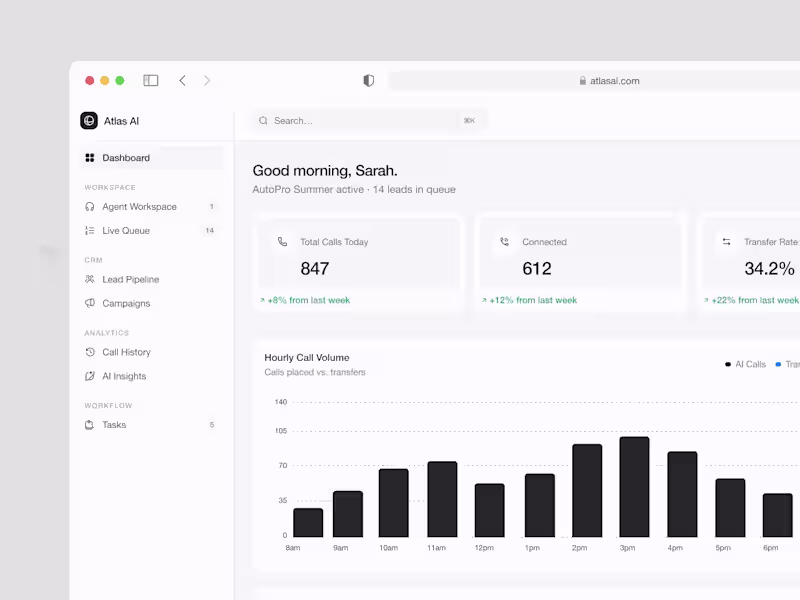
Task: Go back with the browser back arrow
Action: (x=183, y=81)
